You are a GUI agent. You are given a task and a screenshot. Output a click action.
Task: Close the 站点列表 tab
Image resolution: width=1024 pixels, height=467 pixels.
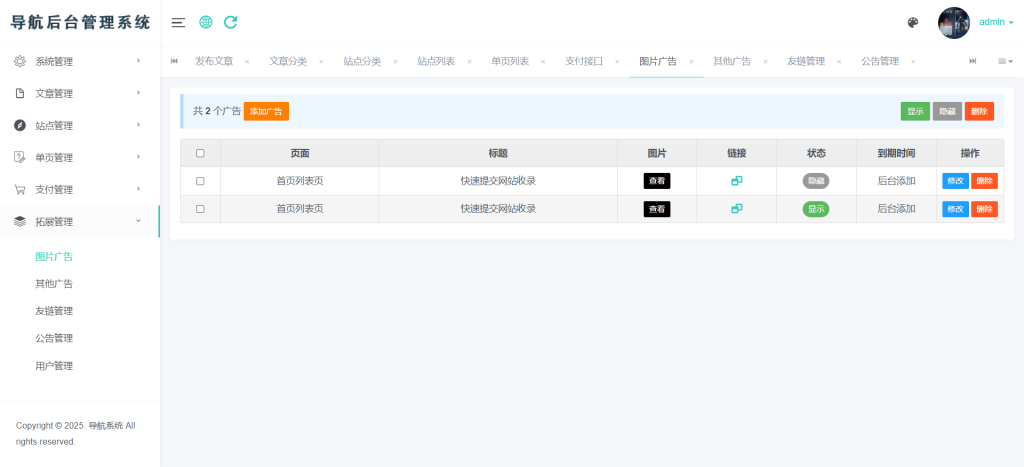[x=470, y=62]
